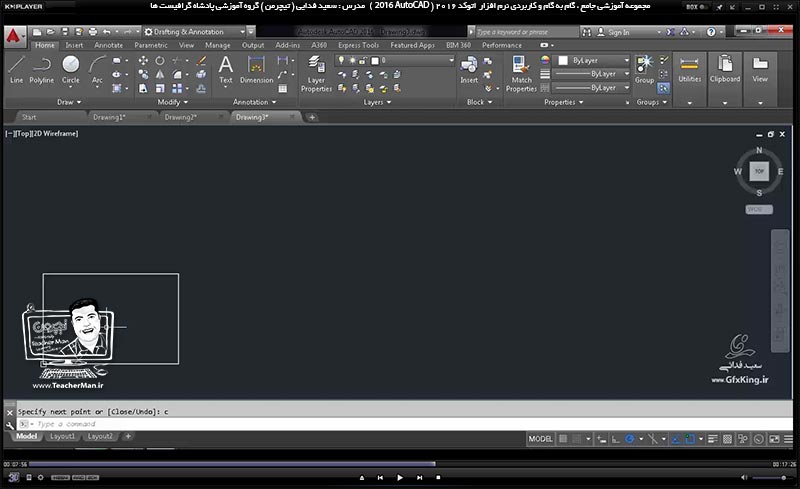
Task: Toggle transparency display in status bar
Action: point(728,439)
